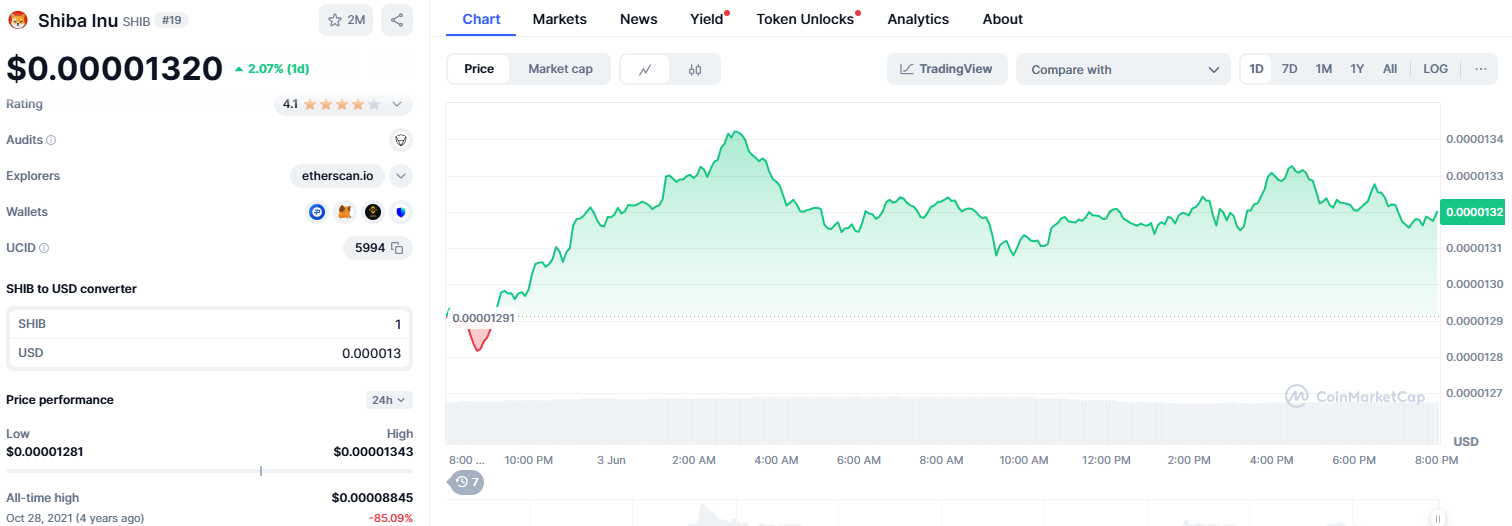The width and height of the screenshot is (1512, 526).
Task: Open the News tab
Action: point(639,19)
